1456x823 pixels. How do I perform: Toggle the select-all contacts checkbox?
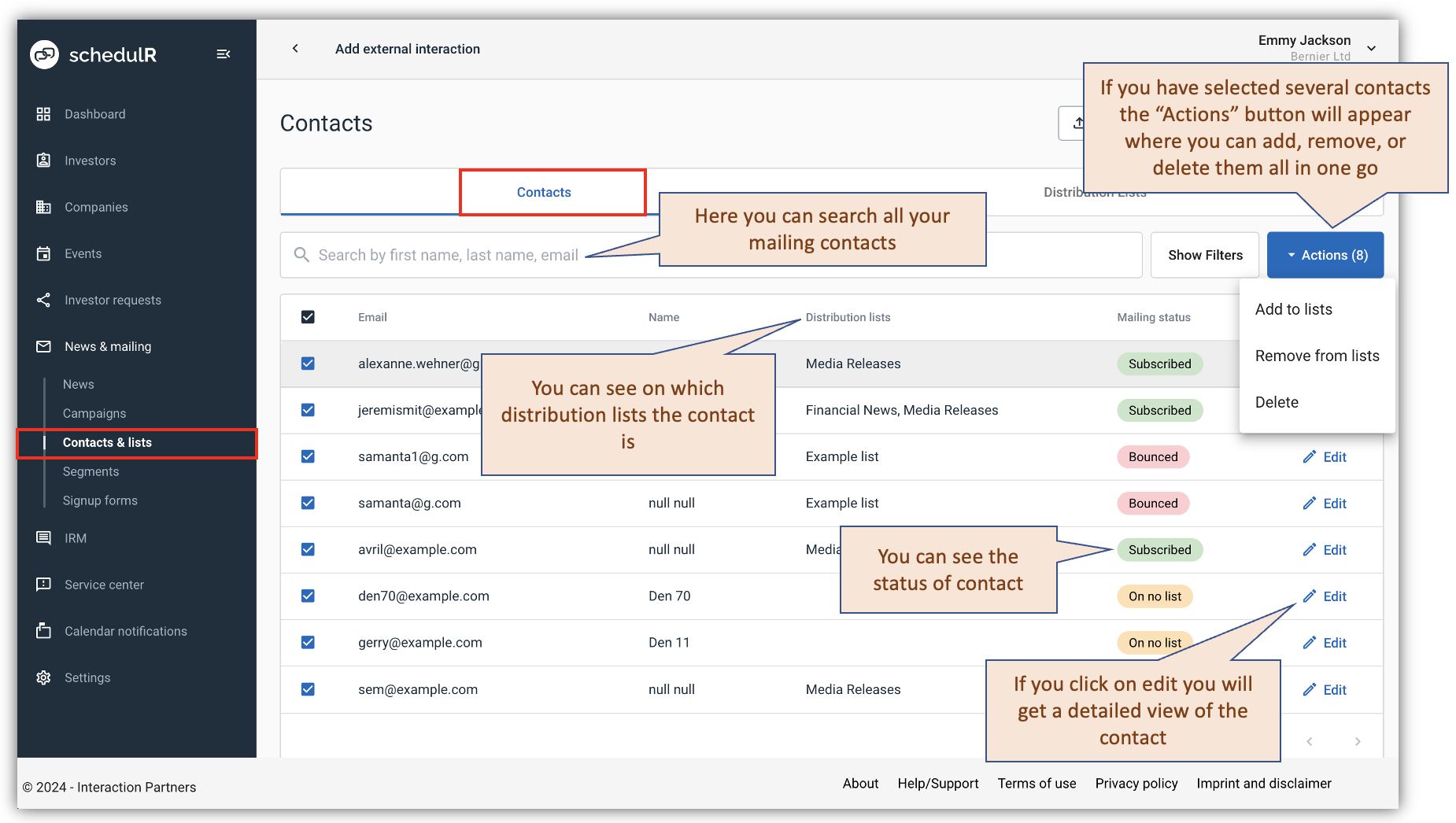point(308,317)
